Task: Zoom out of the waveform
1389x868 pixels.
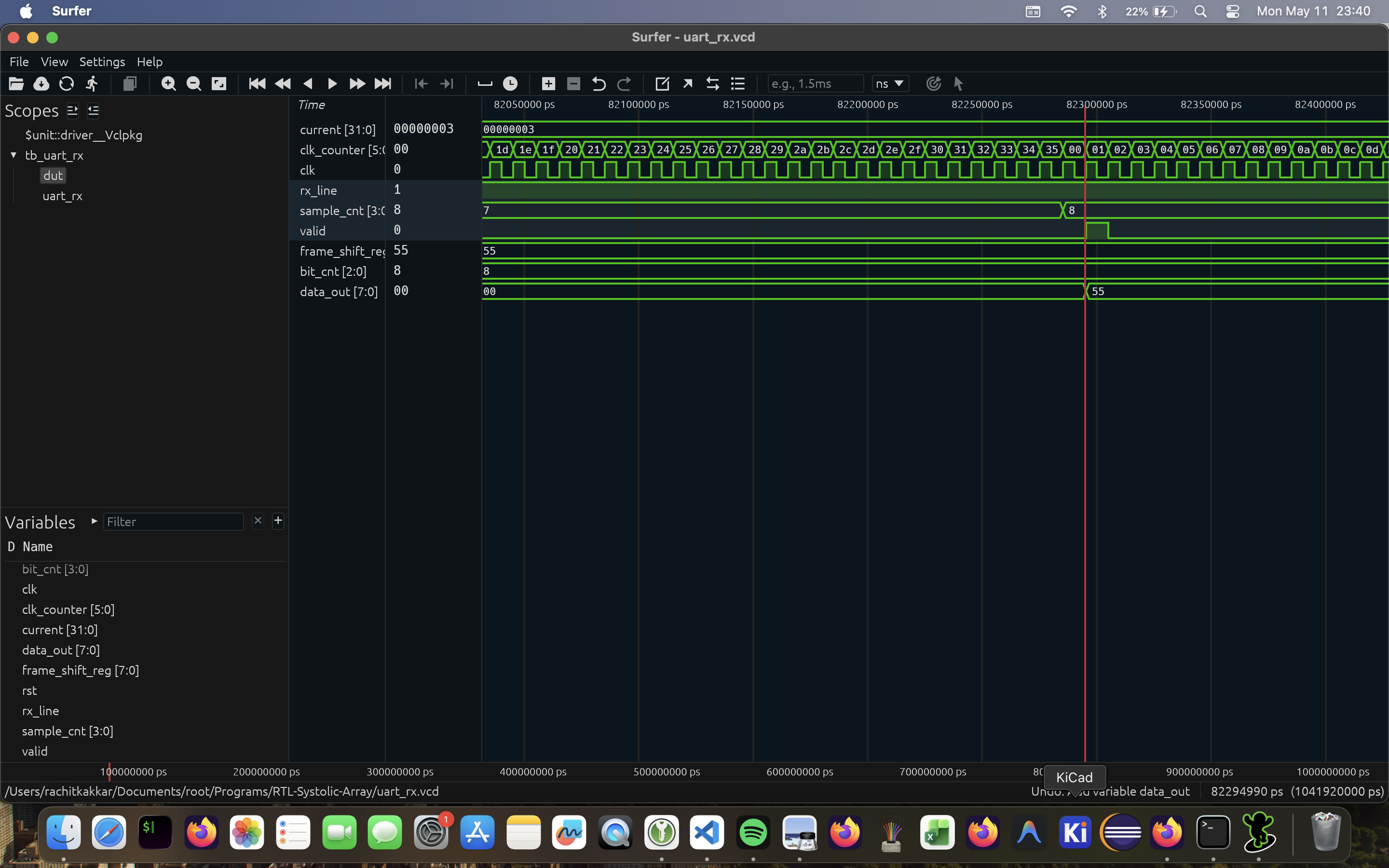Action: (193, 84)
